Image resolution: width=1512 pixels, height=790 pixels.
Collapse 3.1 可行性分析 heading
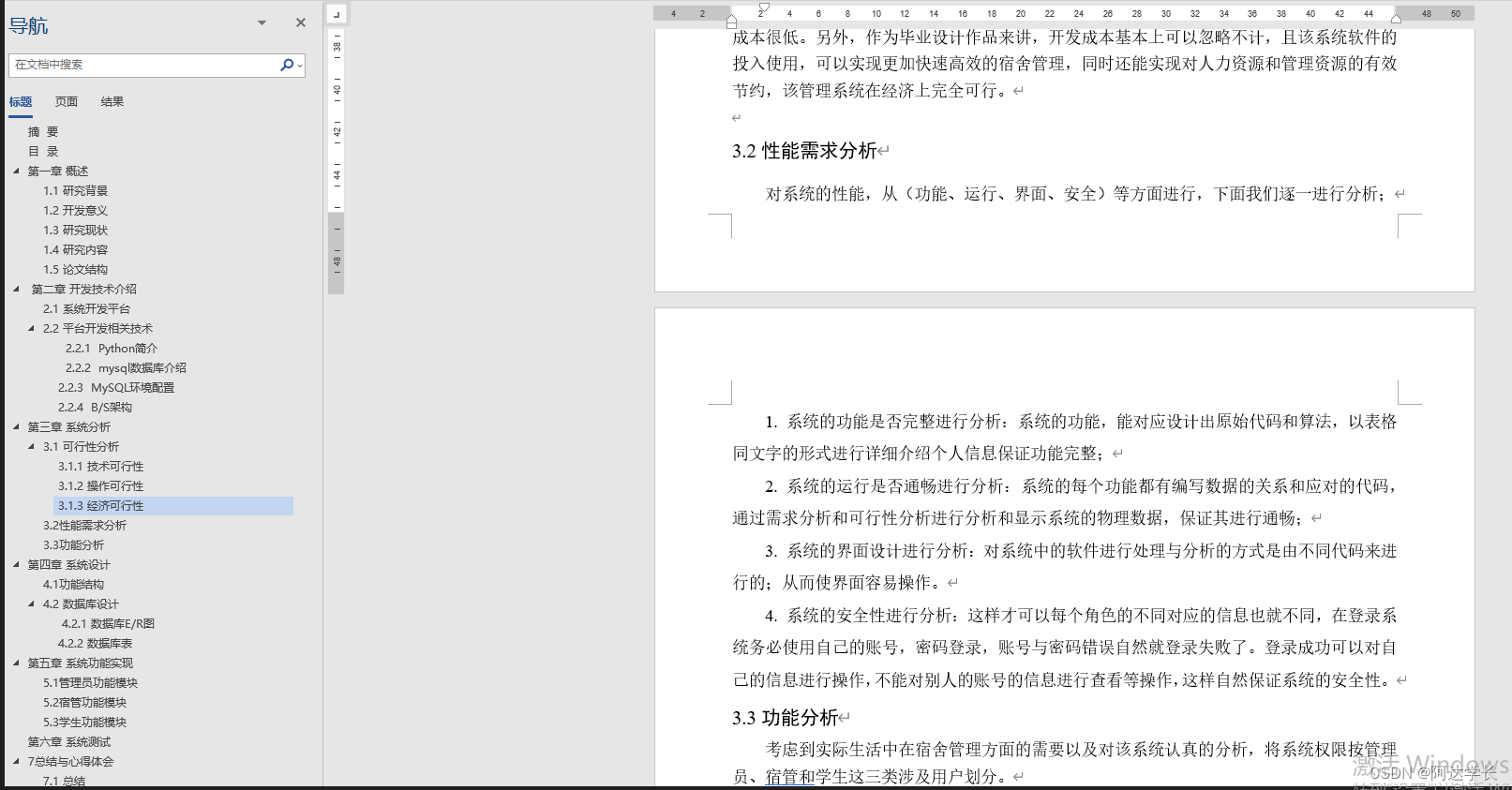tap(31, 446)
